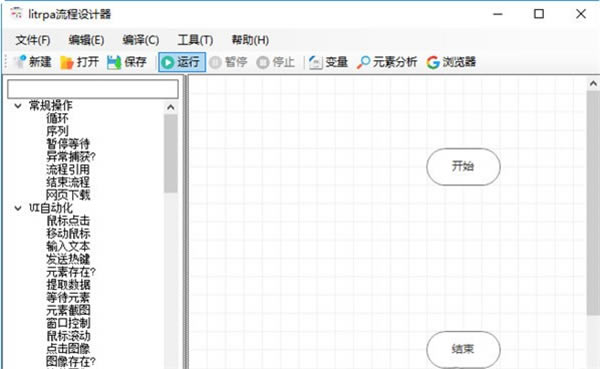Open the 工具(T) menu
This screenshot has height=369, width=600.
195,40
